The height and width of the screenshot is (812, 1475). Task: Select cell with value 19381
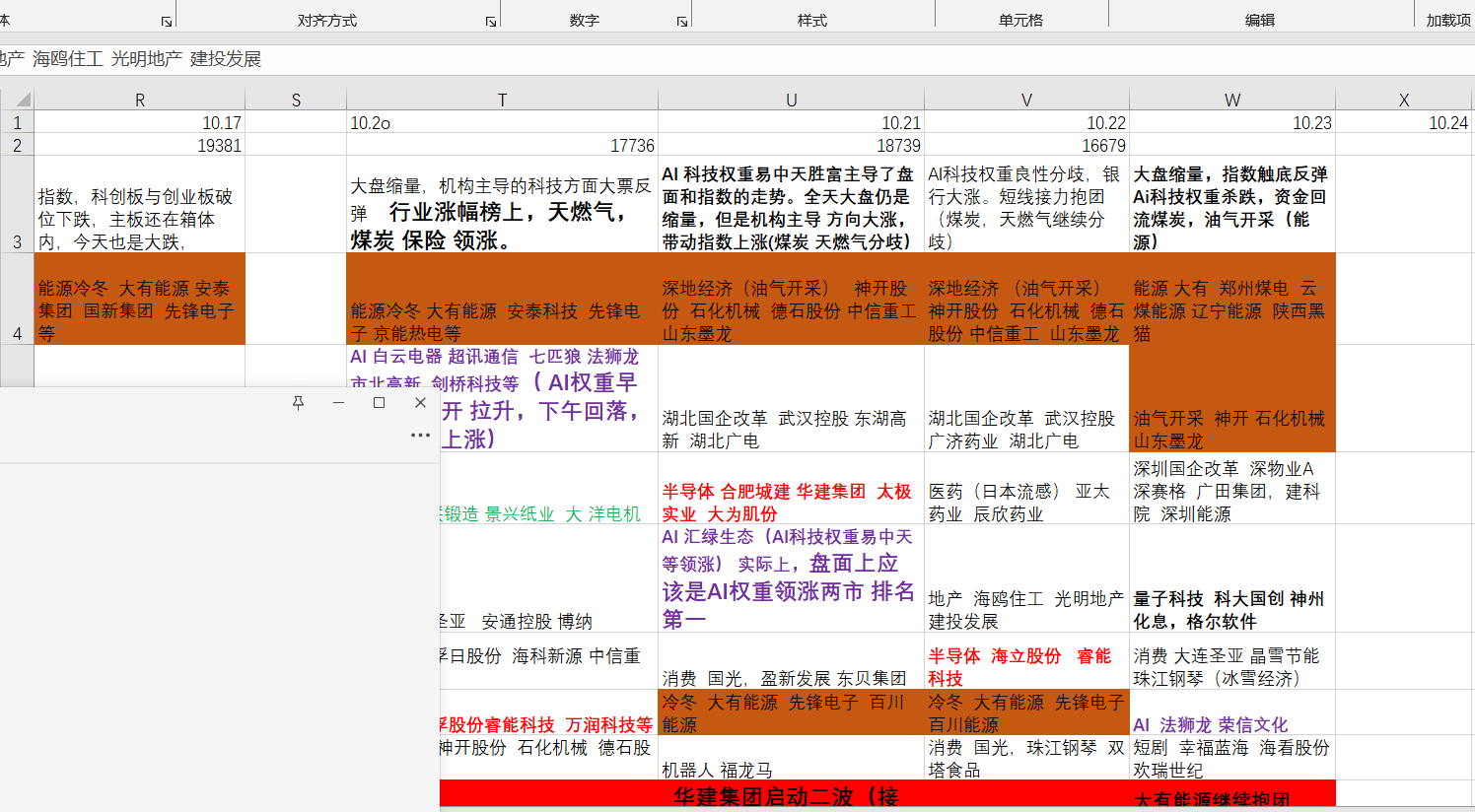coord(140,145)
